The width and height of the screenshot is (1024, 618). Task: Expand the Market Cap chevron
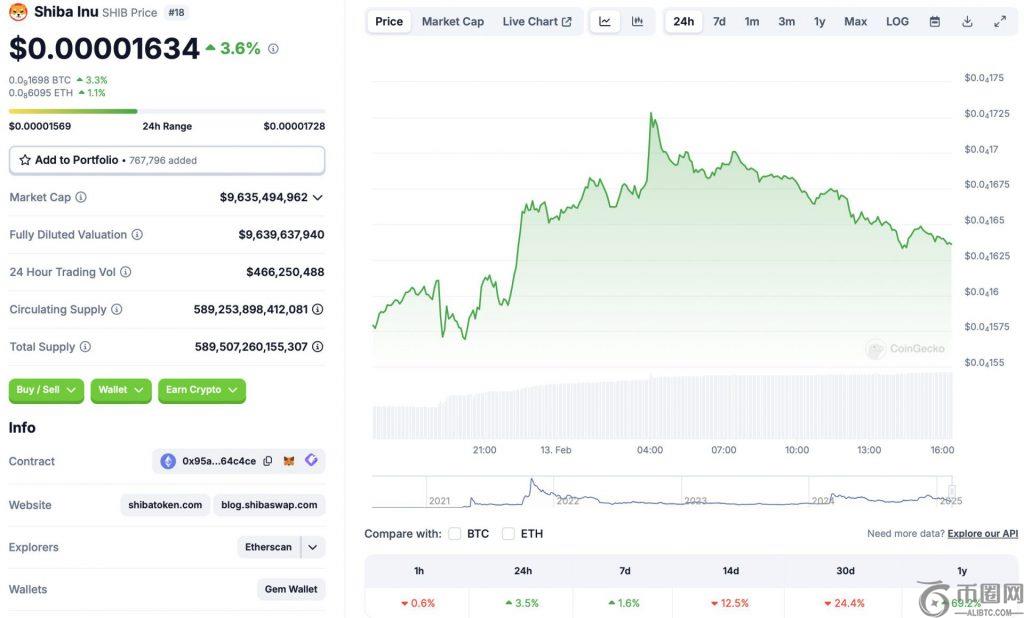point(318,197)
